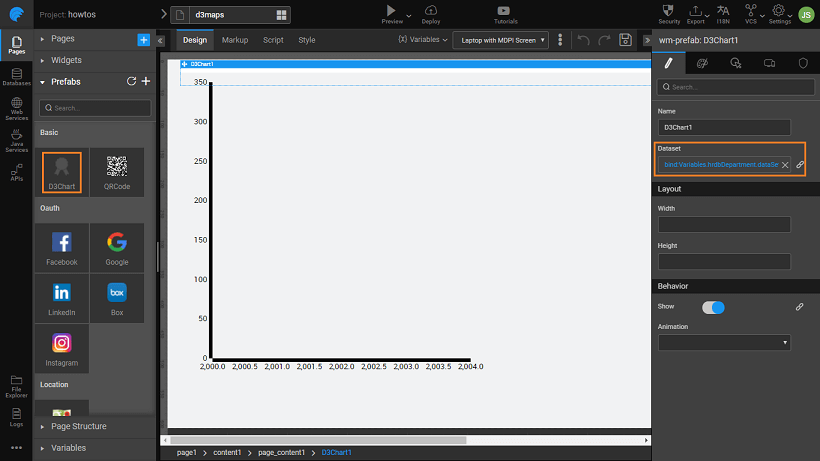
Task: Open the Java Services sidebar section
Action: tap(16, 141)
